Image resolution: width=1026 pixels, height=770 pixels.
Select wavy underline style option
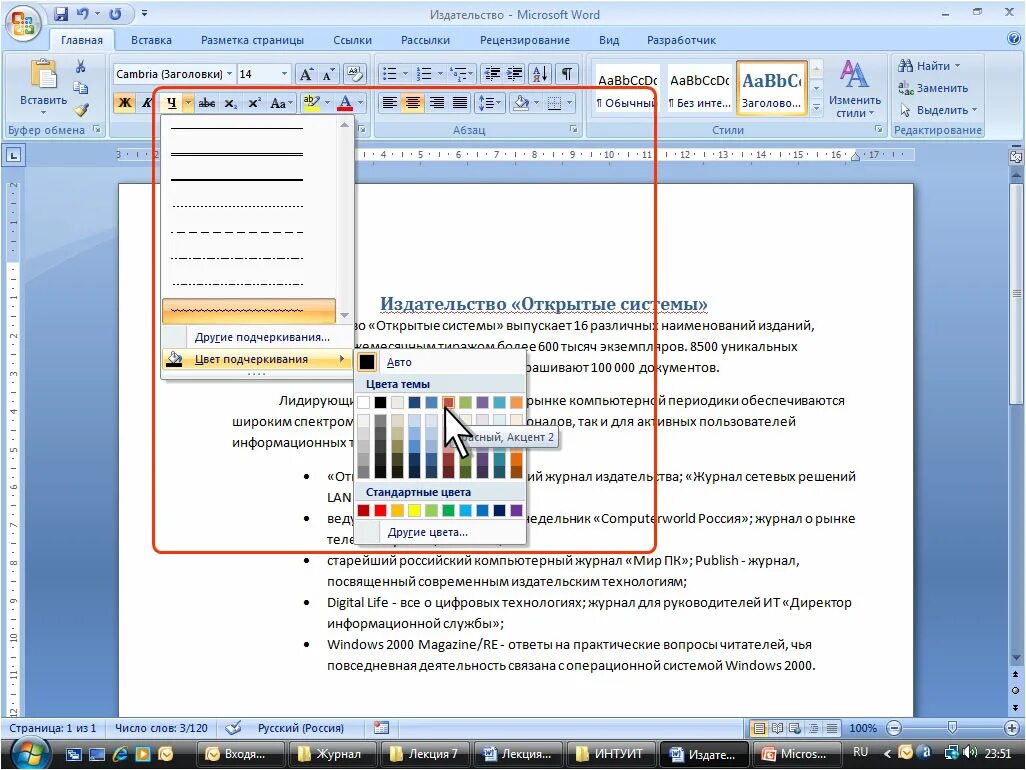[249, 311]
